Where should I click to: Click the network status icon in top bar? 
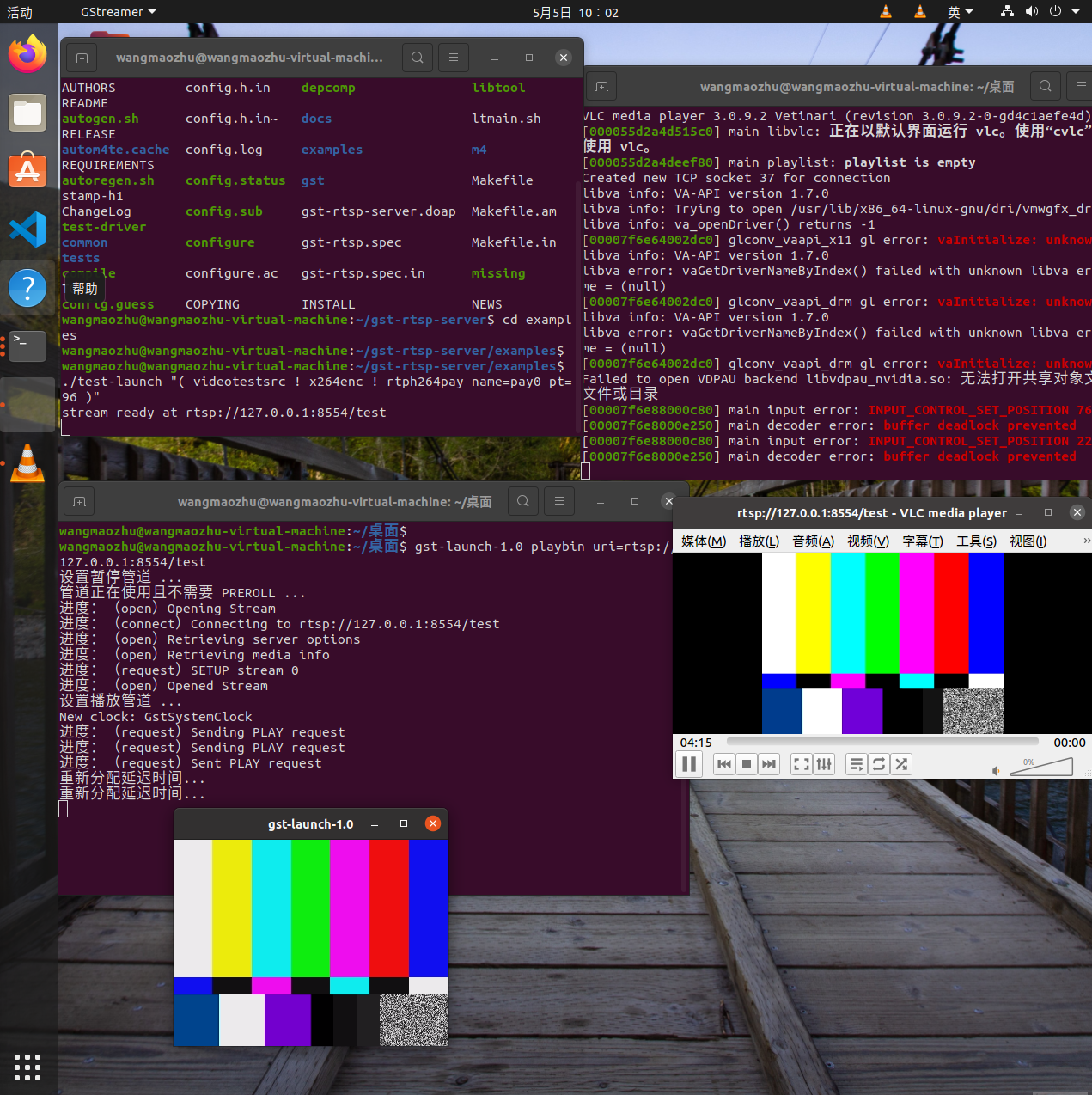[1007, 12]
